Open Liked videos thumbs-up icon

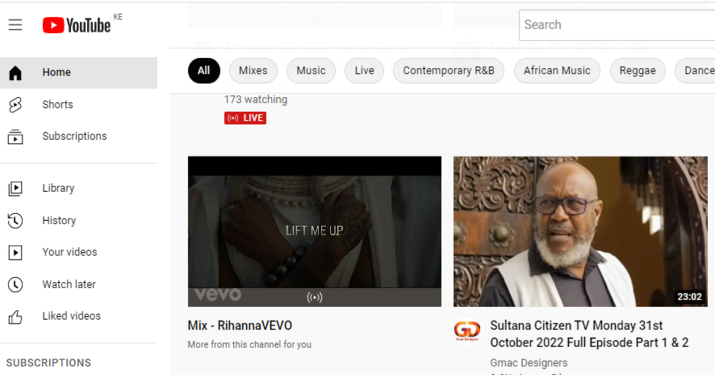click(x=15, y=316)
